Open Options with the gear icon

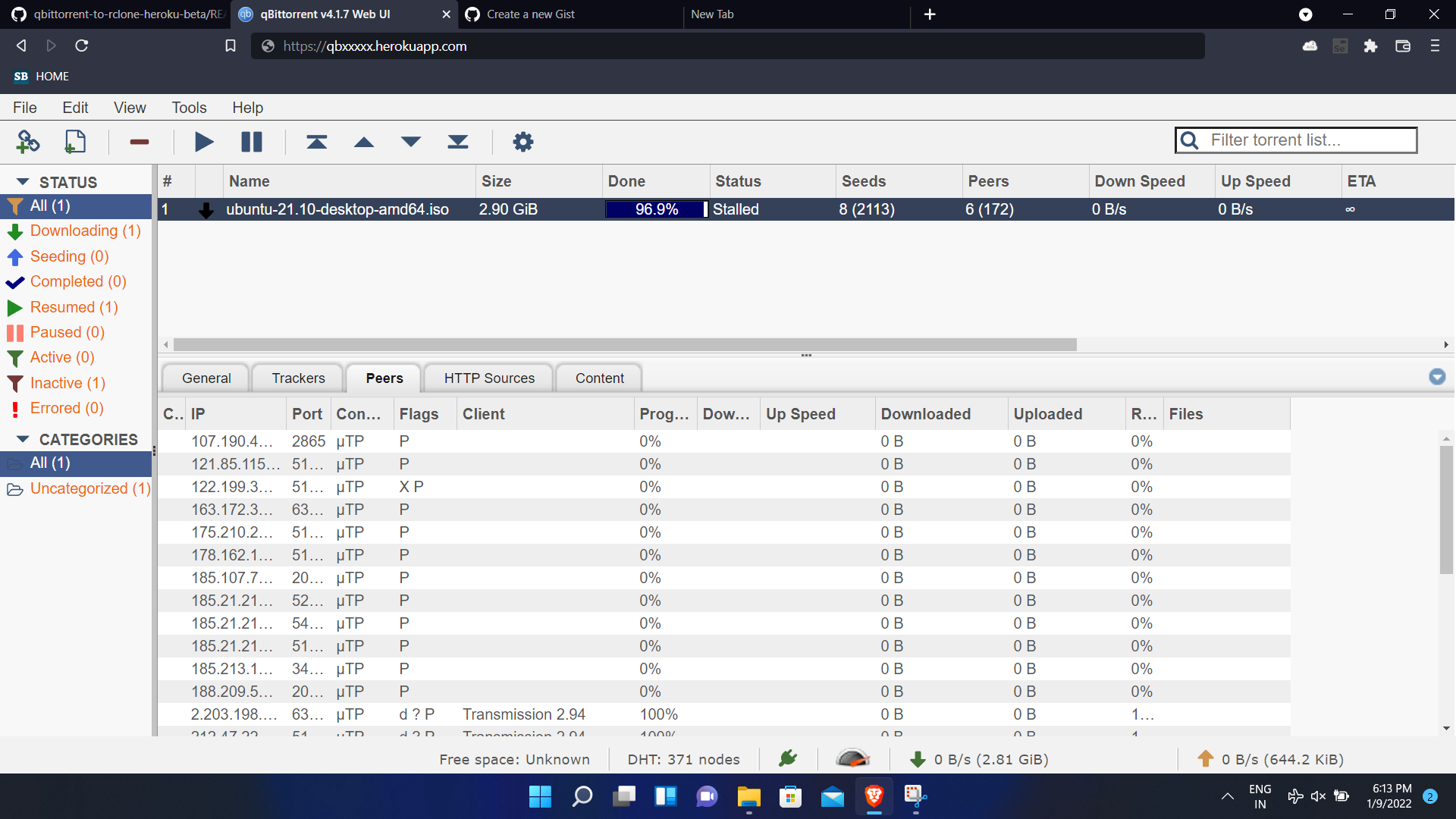point(523,142)
